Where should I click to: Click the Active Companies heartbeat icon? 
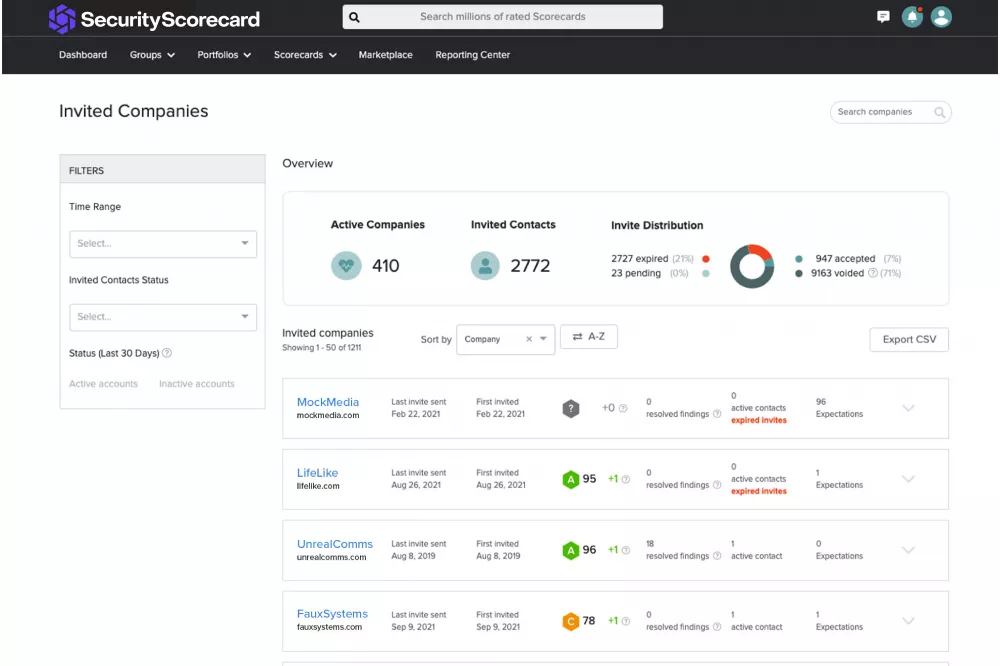[346, 265]
